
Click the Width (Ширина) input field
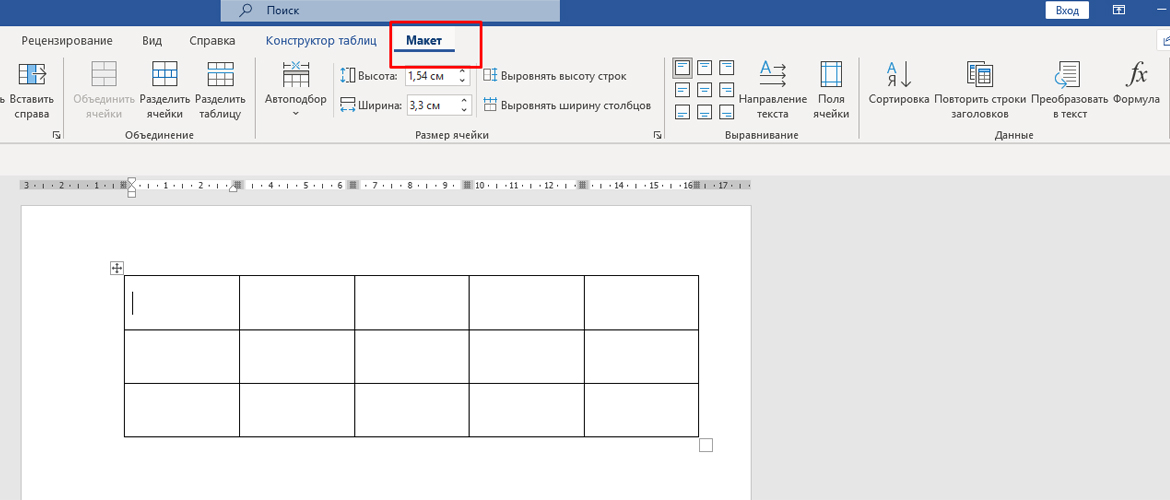[x=430, y=105]
